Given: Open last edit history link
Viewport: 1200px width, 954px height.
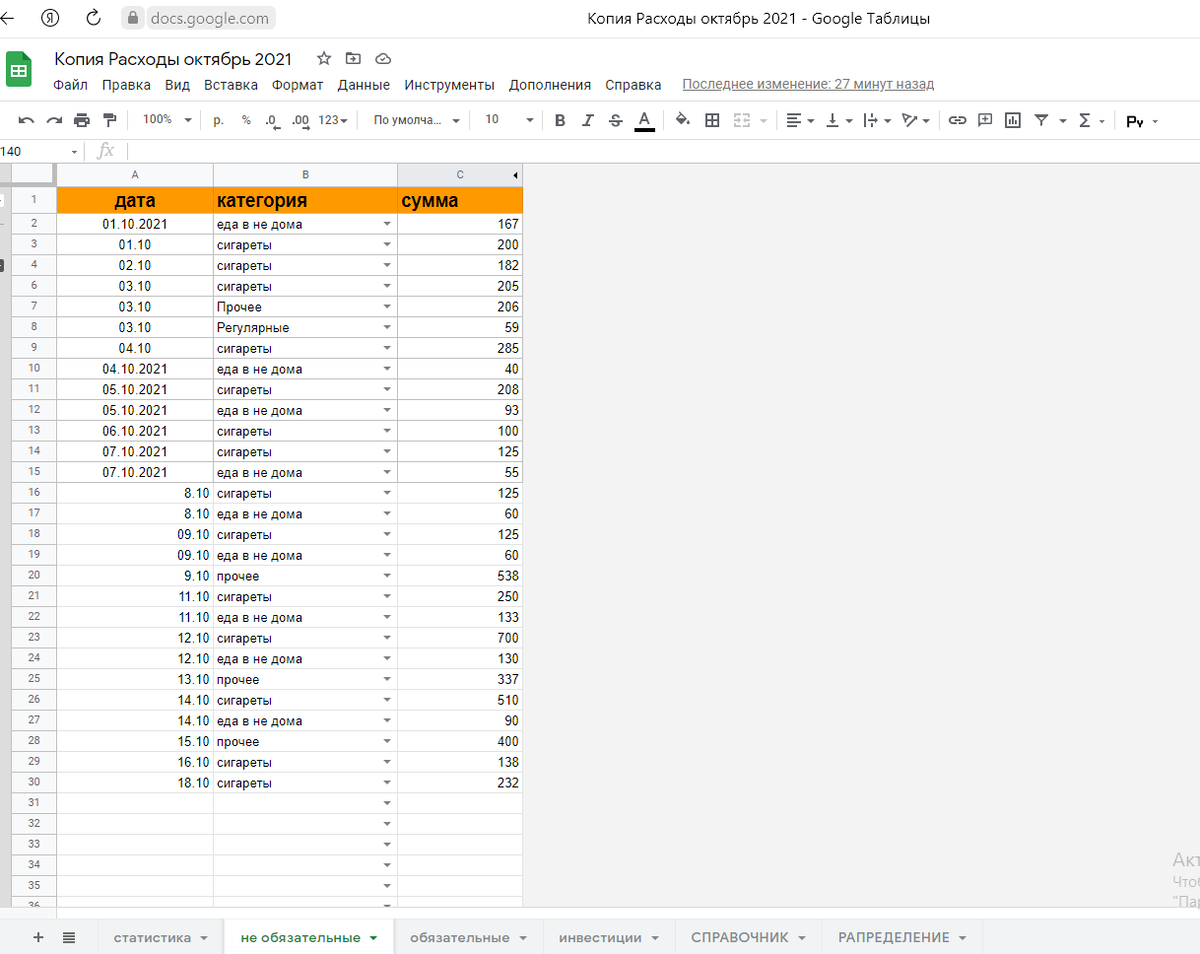Looking at the screenshot, I should coord(808,85).
